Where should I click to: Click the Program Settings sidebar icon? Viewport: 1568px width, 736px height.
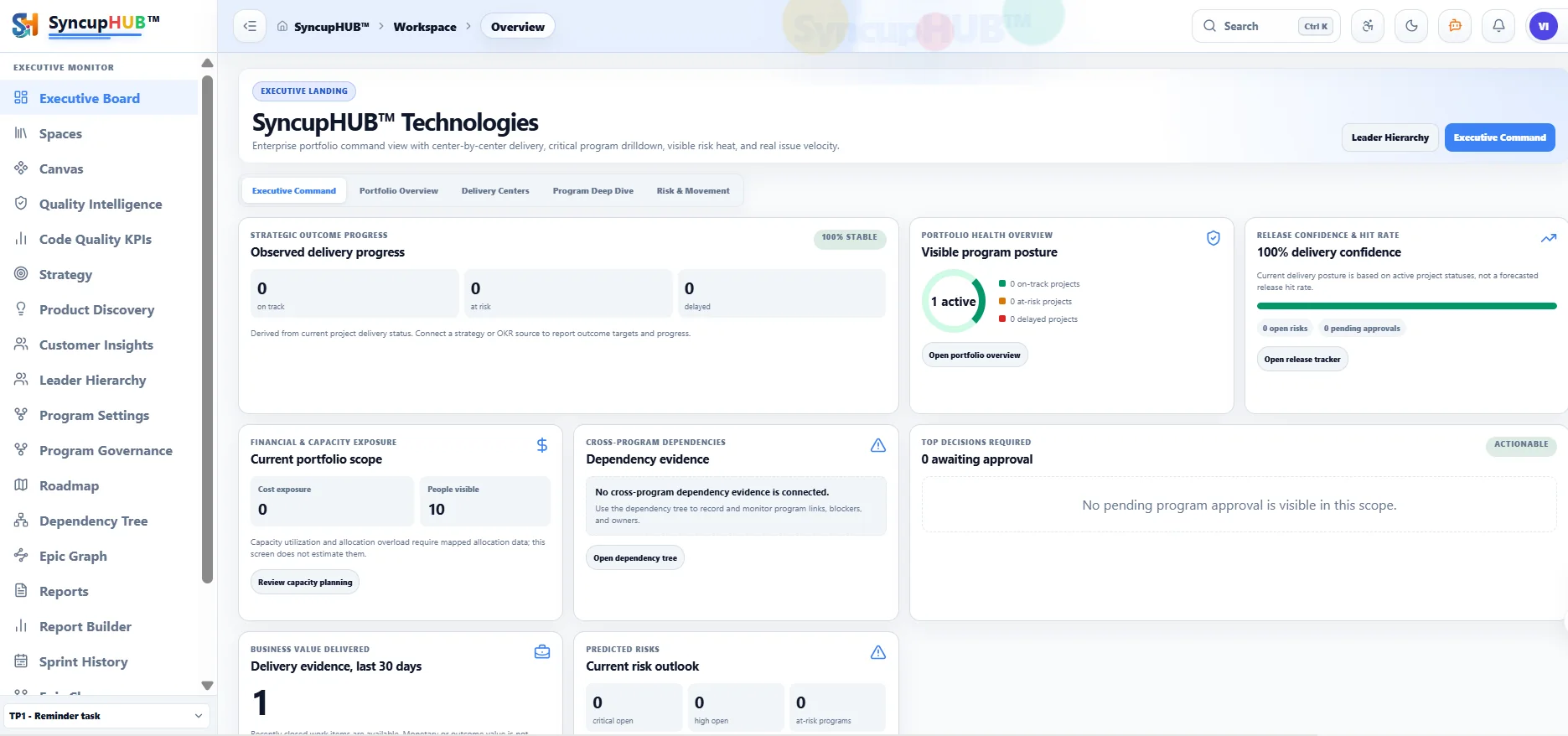(x=21, y=415)
